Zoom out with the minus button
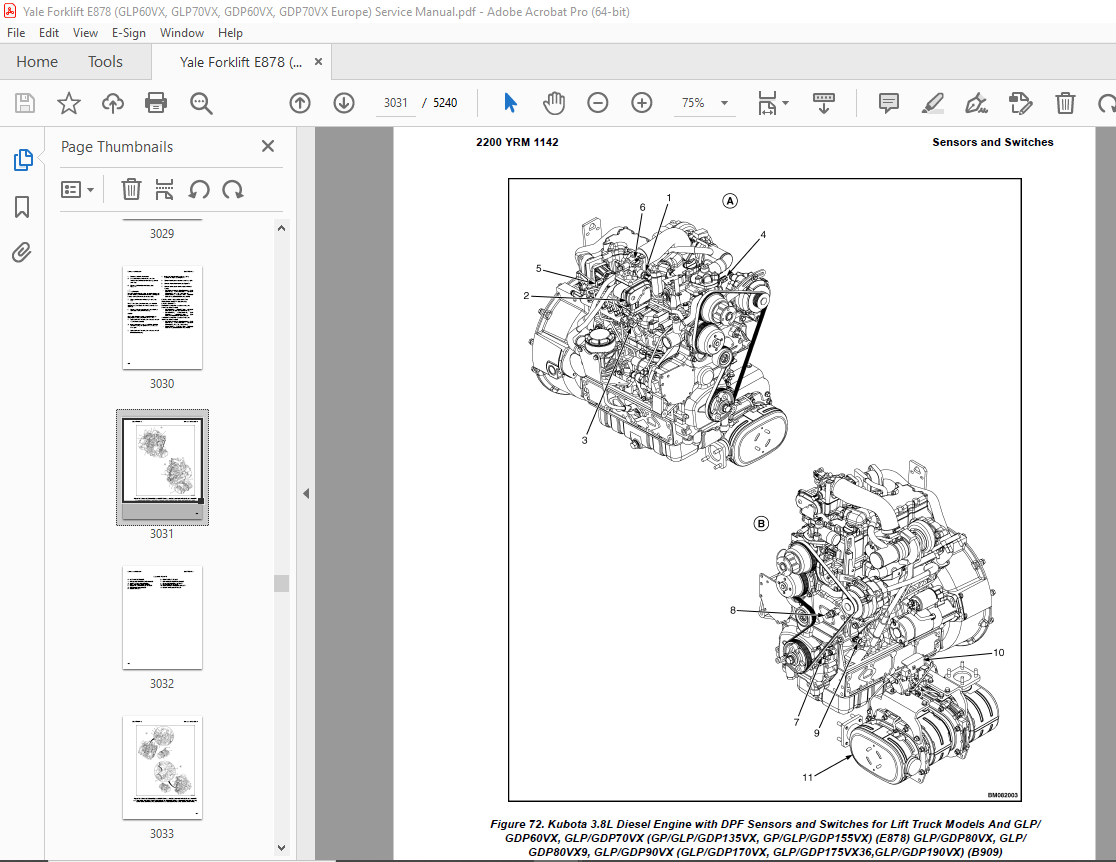The width and height of the screenshot is (1116, 862). coord(598,103)
